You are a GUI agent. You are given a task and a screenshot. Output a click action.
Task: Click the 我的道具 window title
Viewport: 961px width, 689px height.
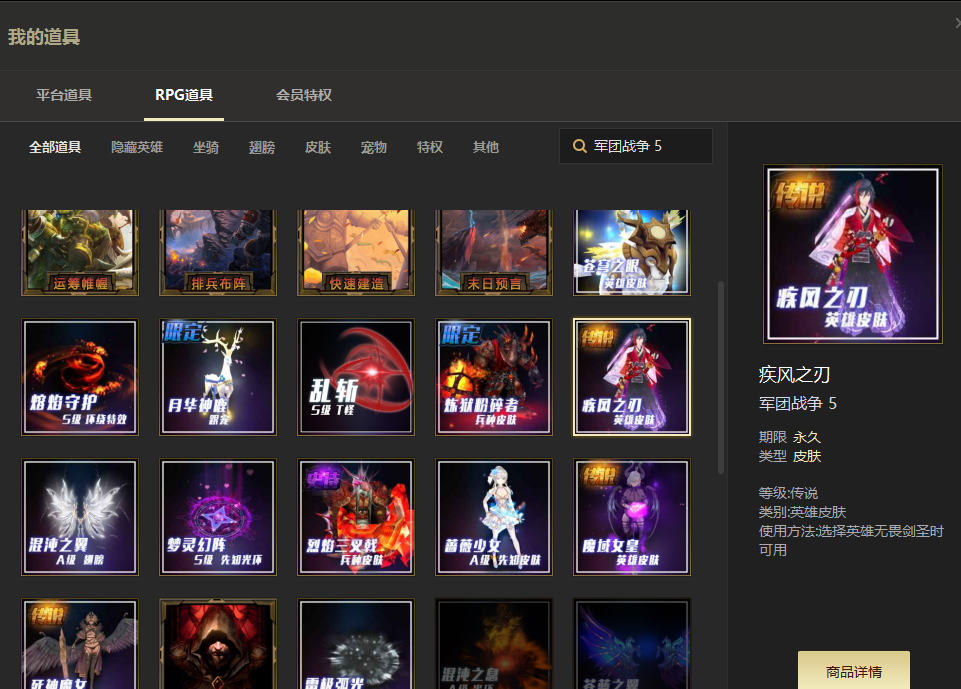point(44,37)
